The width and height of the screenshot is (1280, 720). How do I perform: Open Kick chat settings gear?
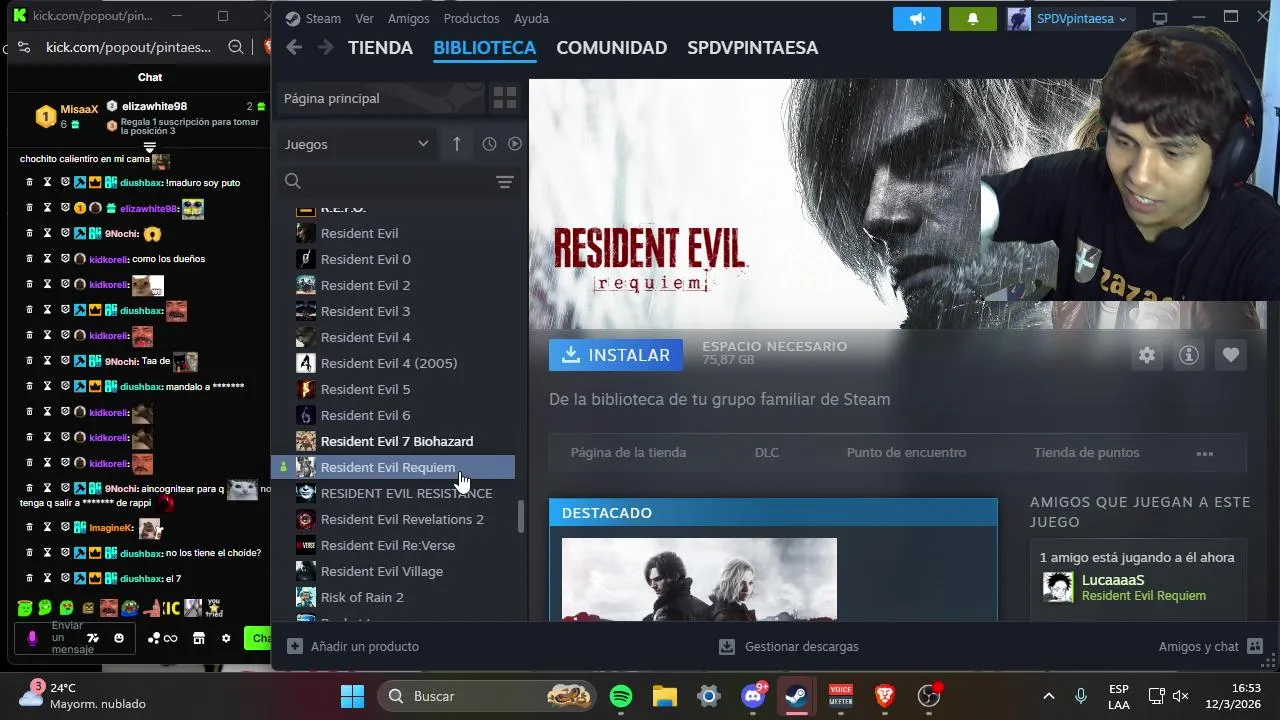pyautogui.click(x=226, y=638)
